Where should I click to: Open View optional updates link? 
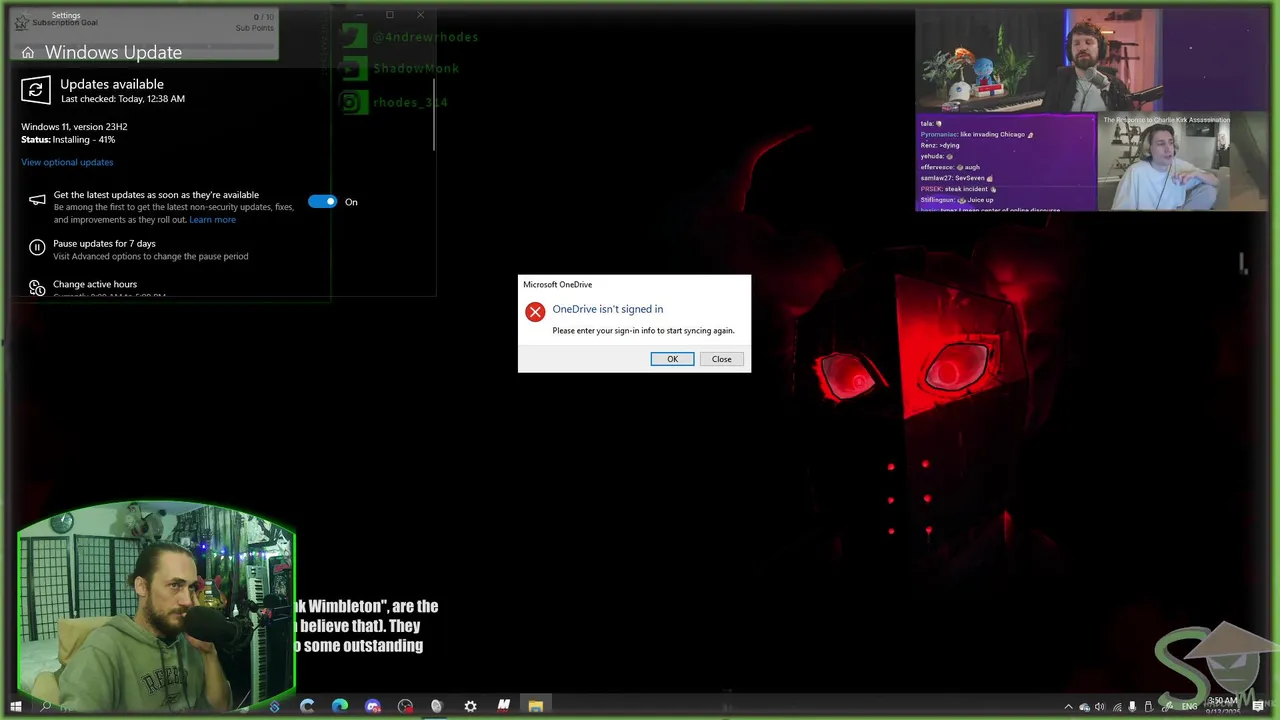pos(67,162)
